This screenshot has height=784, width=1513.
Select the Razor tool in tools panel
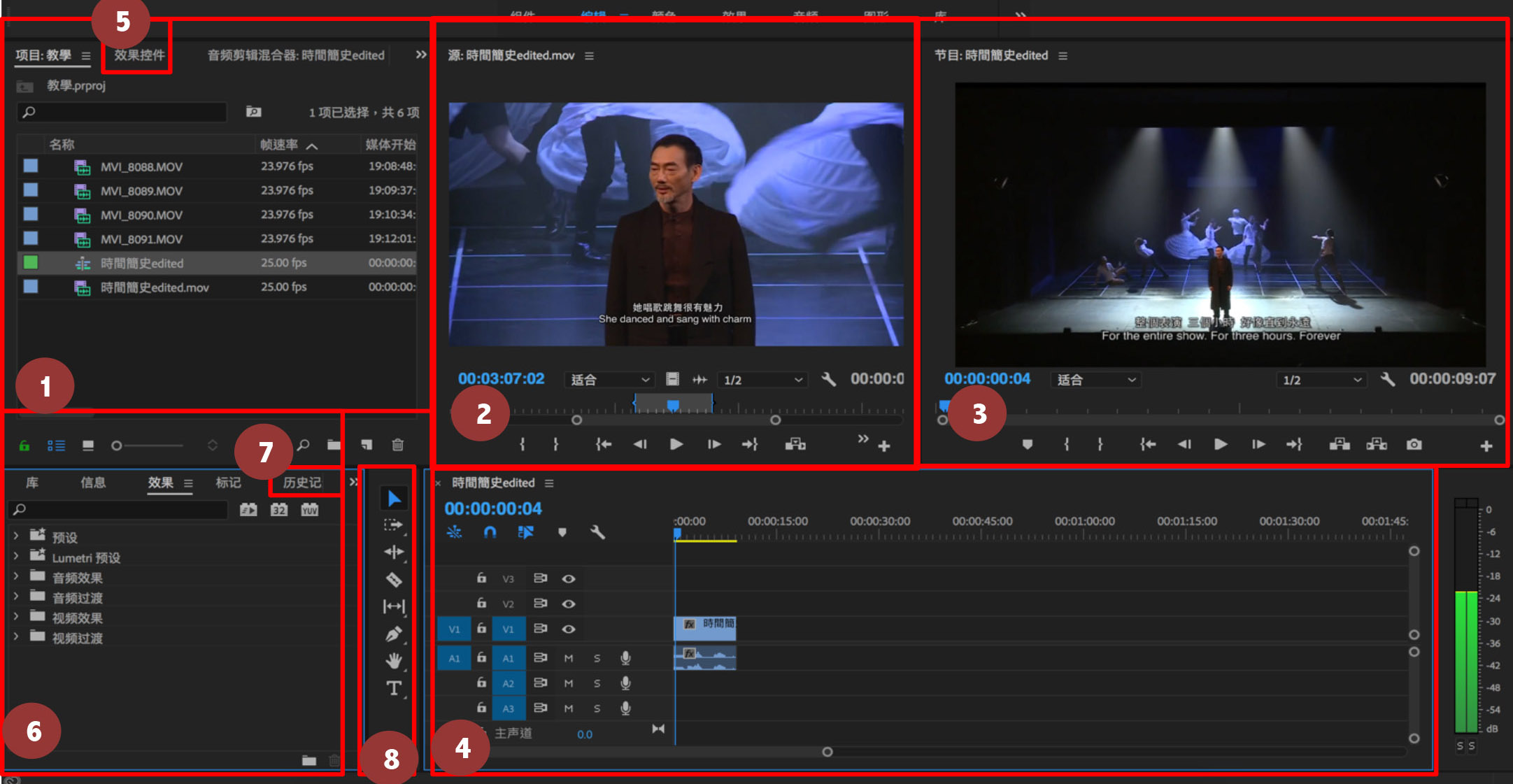click(x=394, y=579)
